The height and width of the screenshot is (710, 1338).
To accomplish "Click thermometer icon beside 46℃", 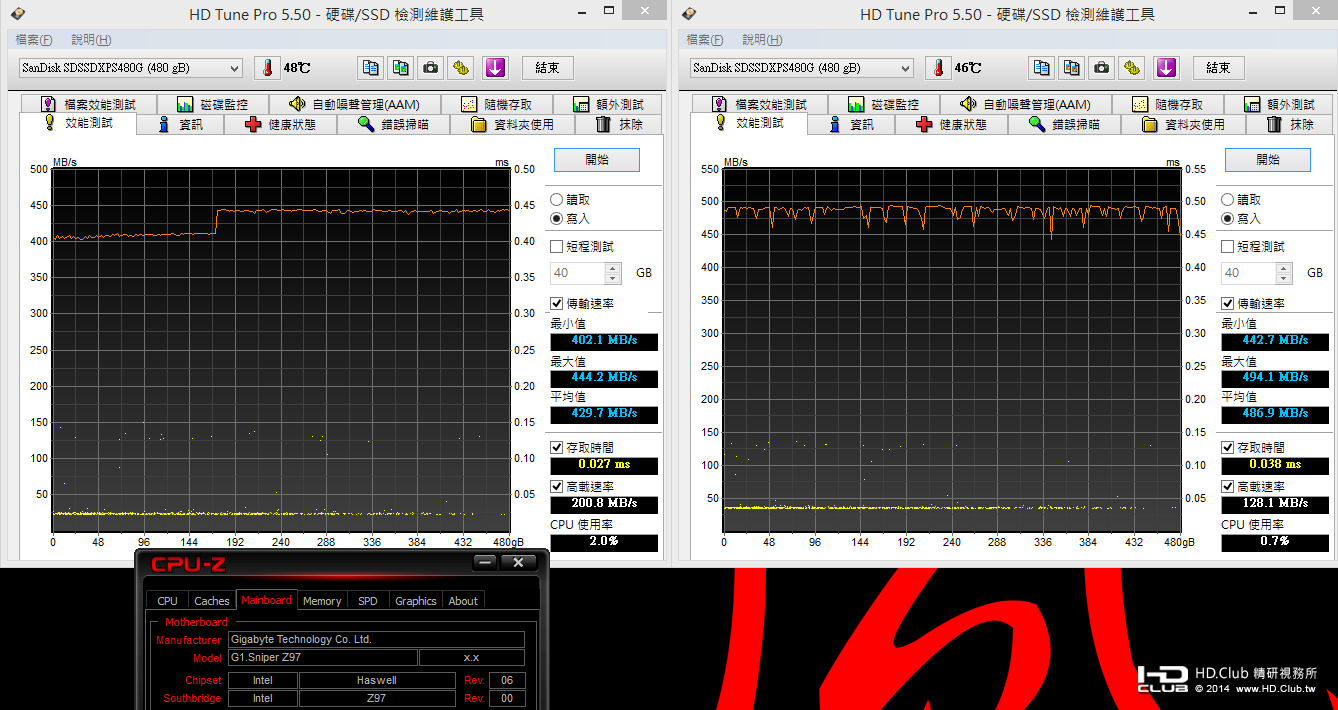I will coord(938,68).
